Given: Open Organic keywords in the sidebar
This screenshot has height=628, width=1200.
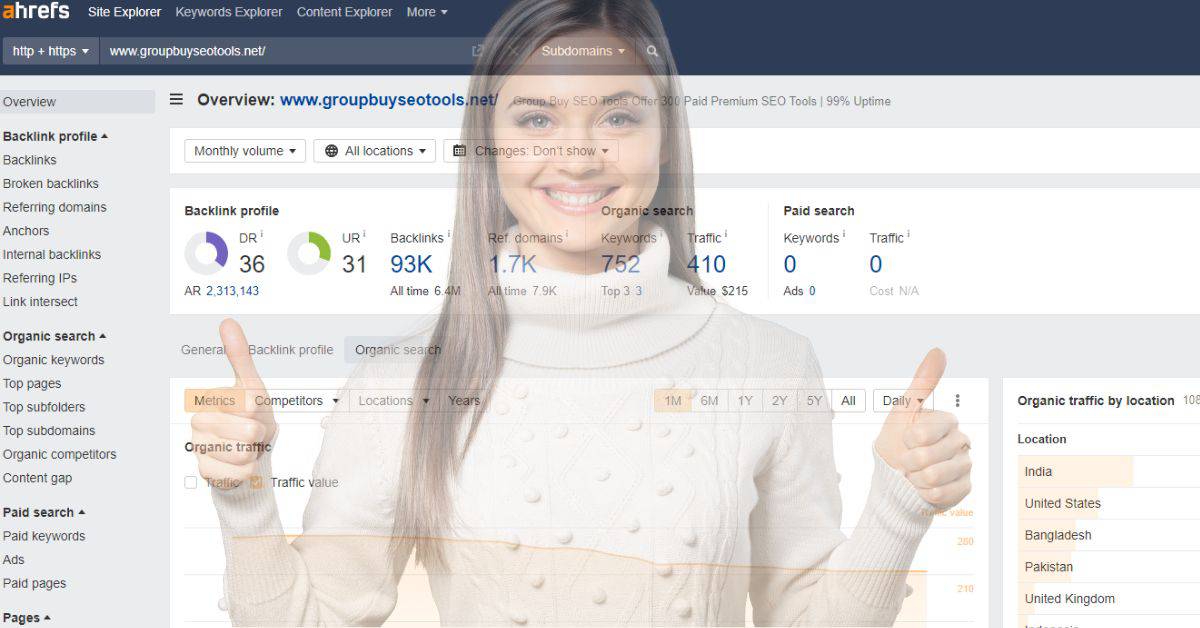Looking at the screenshot, I should [54, 360].
